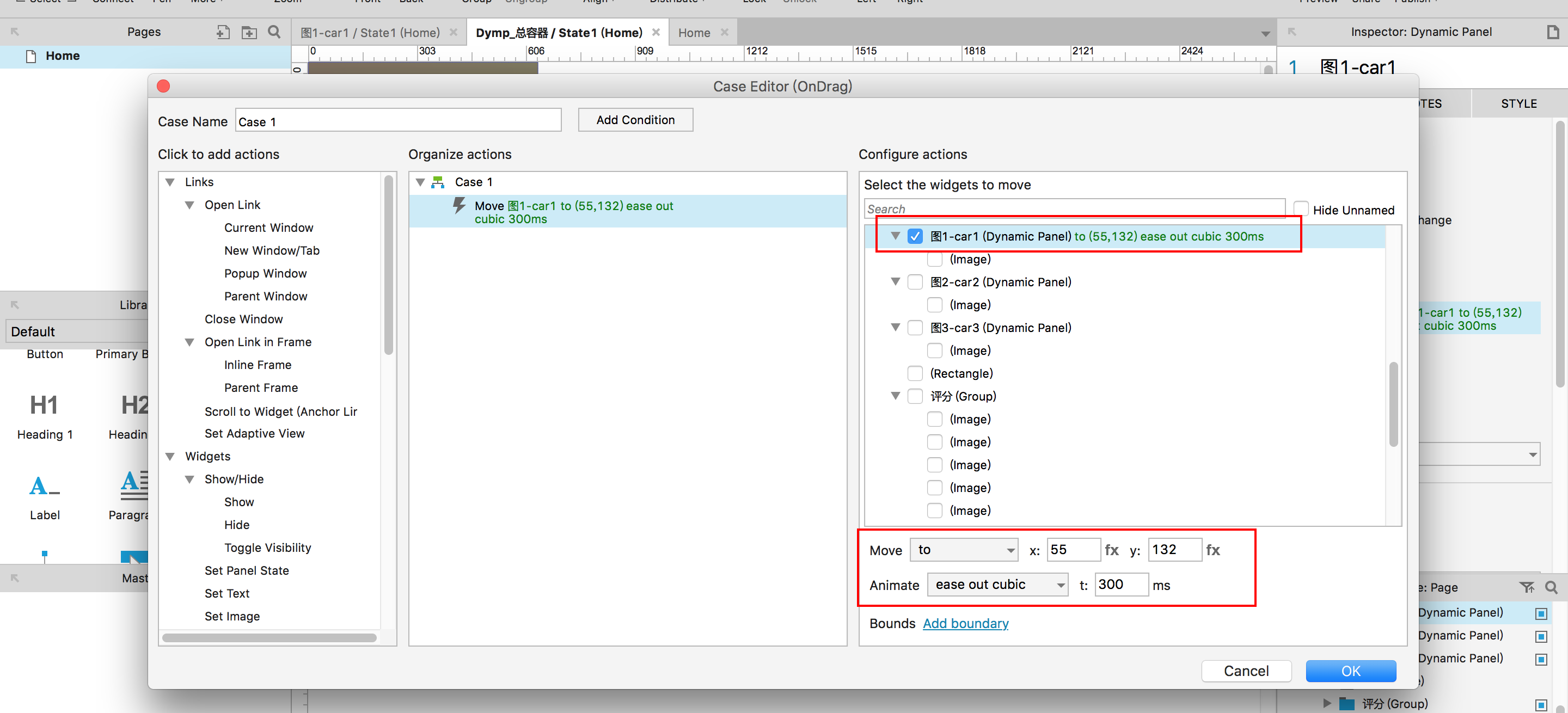Click the Add Folder icon in Pages panel

249,32
